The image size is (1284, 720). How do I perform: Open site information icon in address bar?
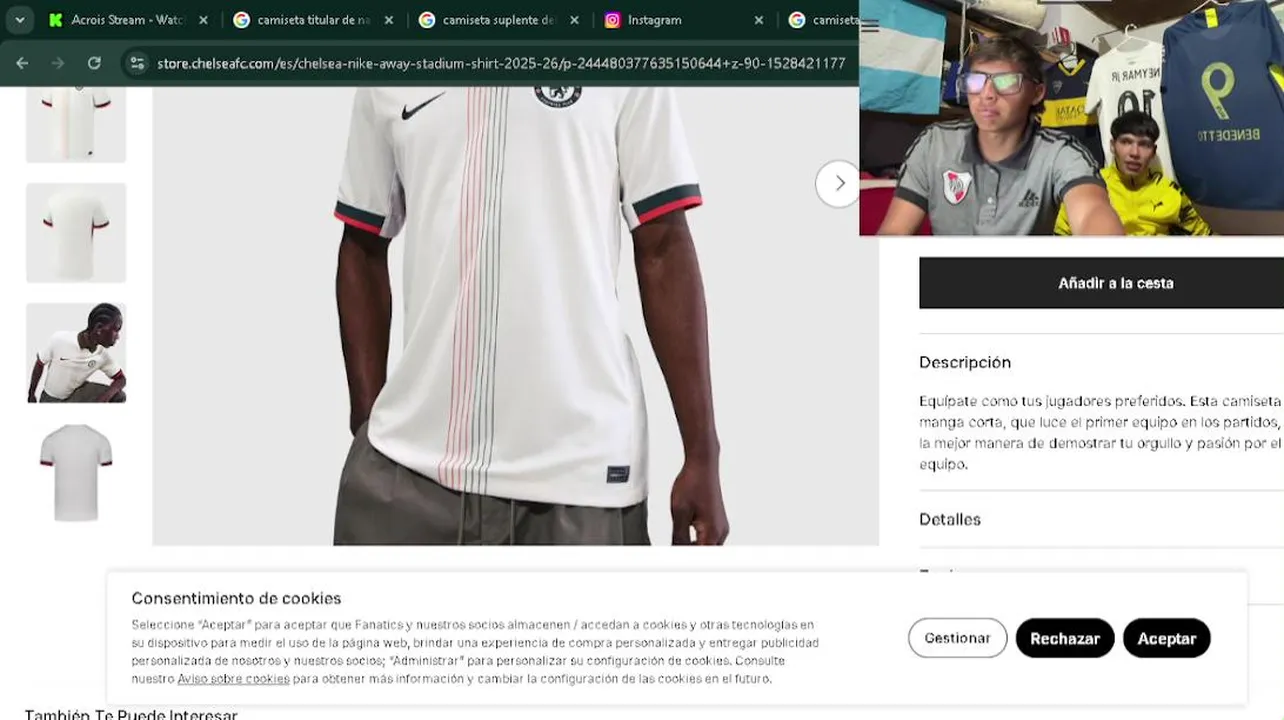click(x=137, y=63)
